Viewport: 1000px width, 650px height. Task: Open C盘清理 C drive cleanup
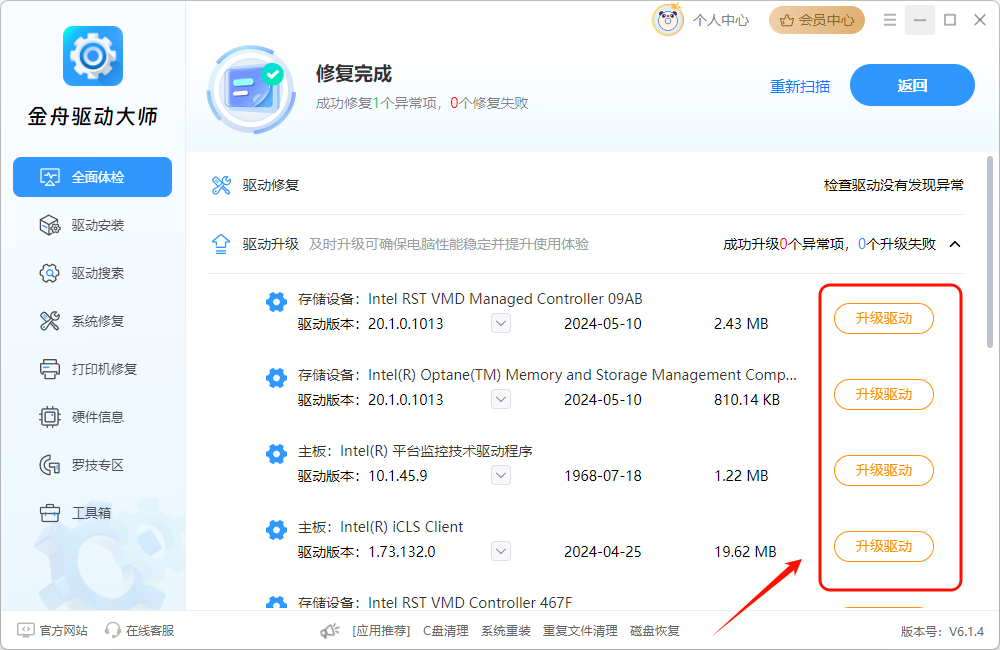446,631
